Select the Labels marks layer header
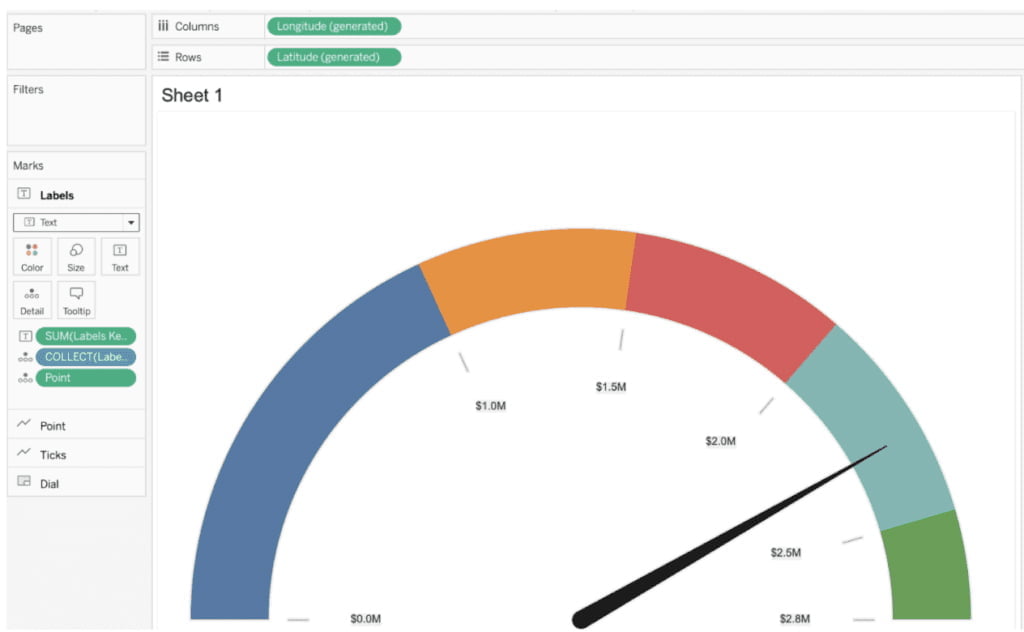 point(56,195)
